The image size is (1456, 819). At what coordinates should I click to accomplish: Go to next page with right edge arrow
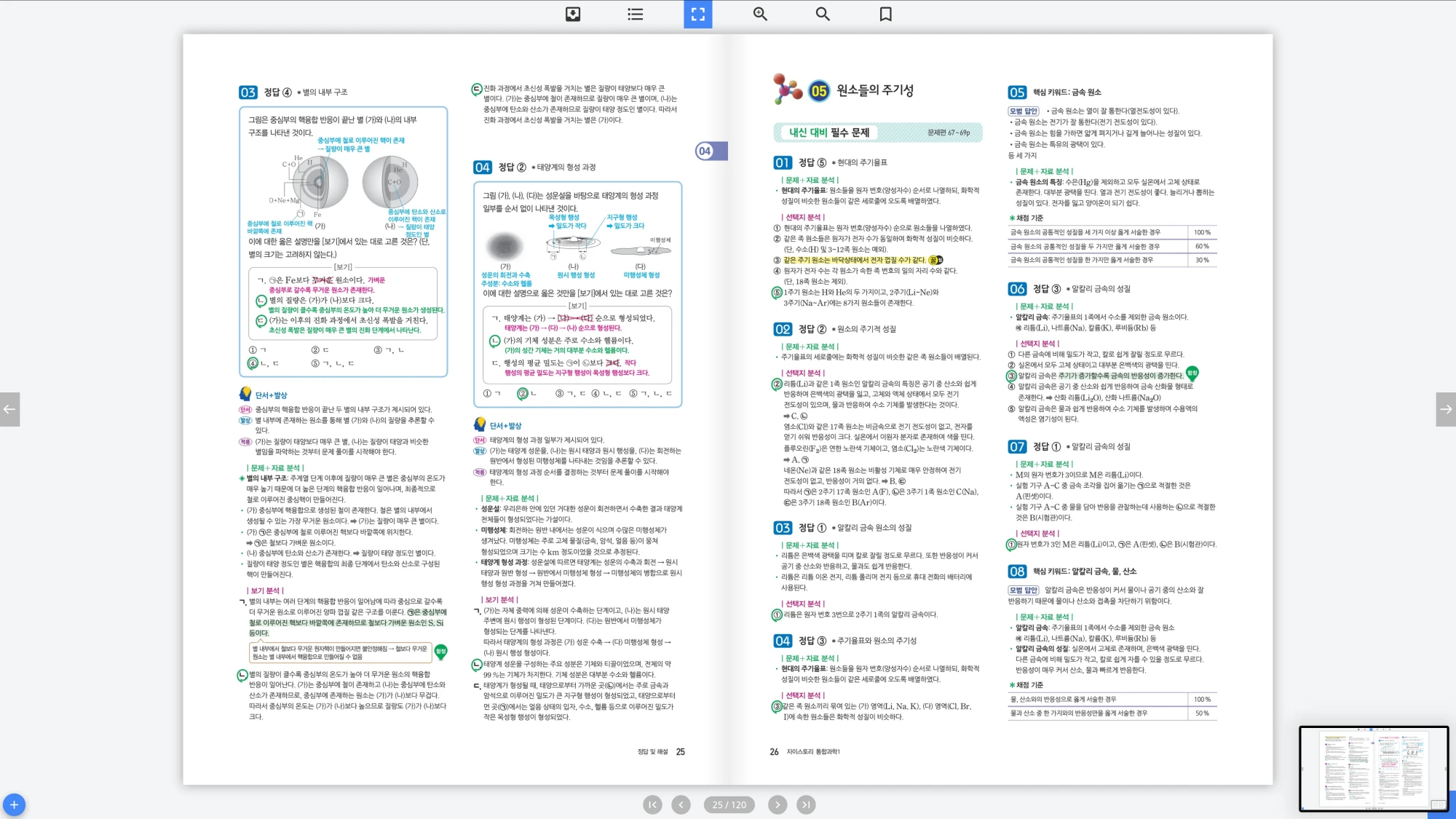tap(1446, 409)
